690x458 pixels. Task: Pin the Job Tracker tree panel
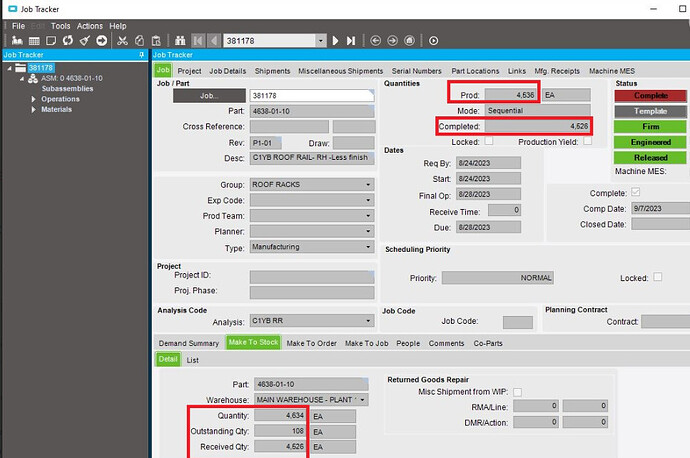(141, 55)
